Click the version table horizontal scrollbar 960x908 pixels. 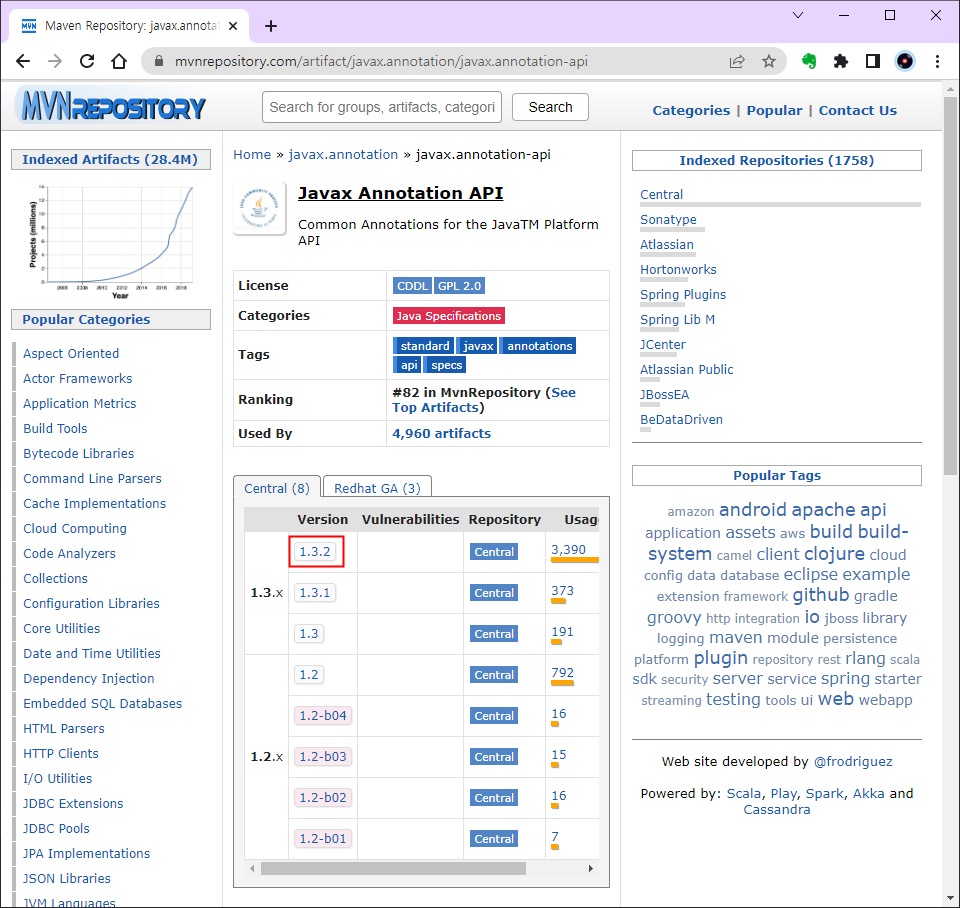click(393, 868)
